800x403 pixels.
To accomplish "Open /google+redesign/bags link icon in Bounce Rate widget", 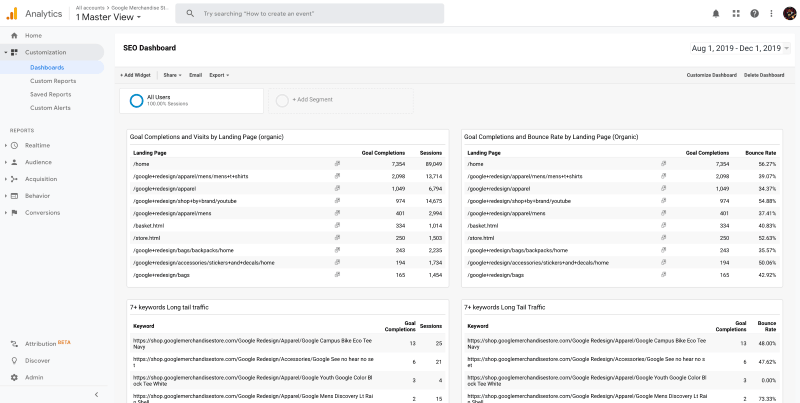I will (663, 274).
